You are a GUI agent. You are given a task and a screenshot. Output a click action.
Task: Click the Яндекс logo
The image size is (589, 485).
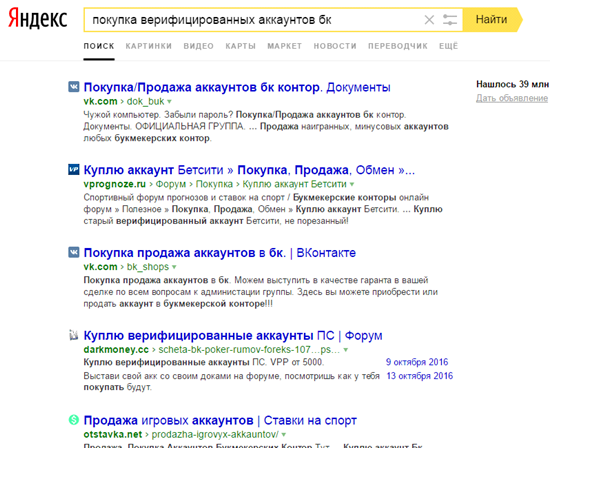click(x=38, y=19)
